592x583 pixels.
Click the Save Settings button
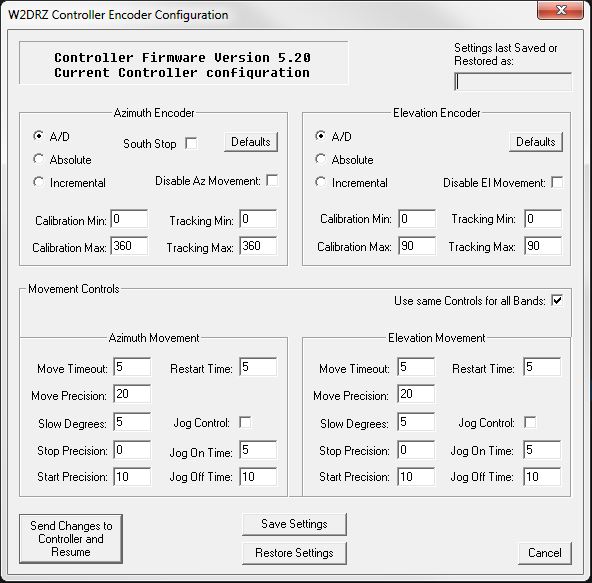pyautogui.click(x=294, y=524)
